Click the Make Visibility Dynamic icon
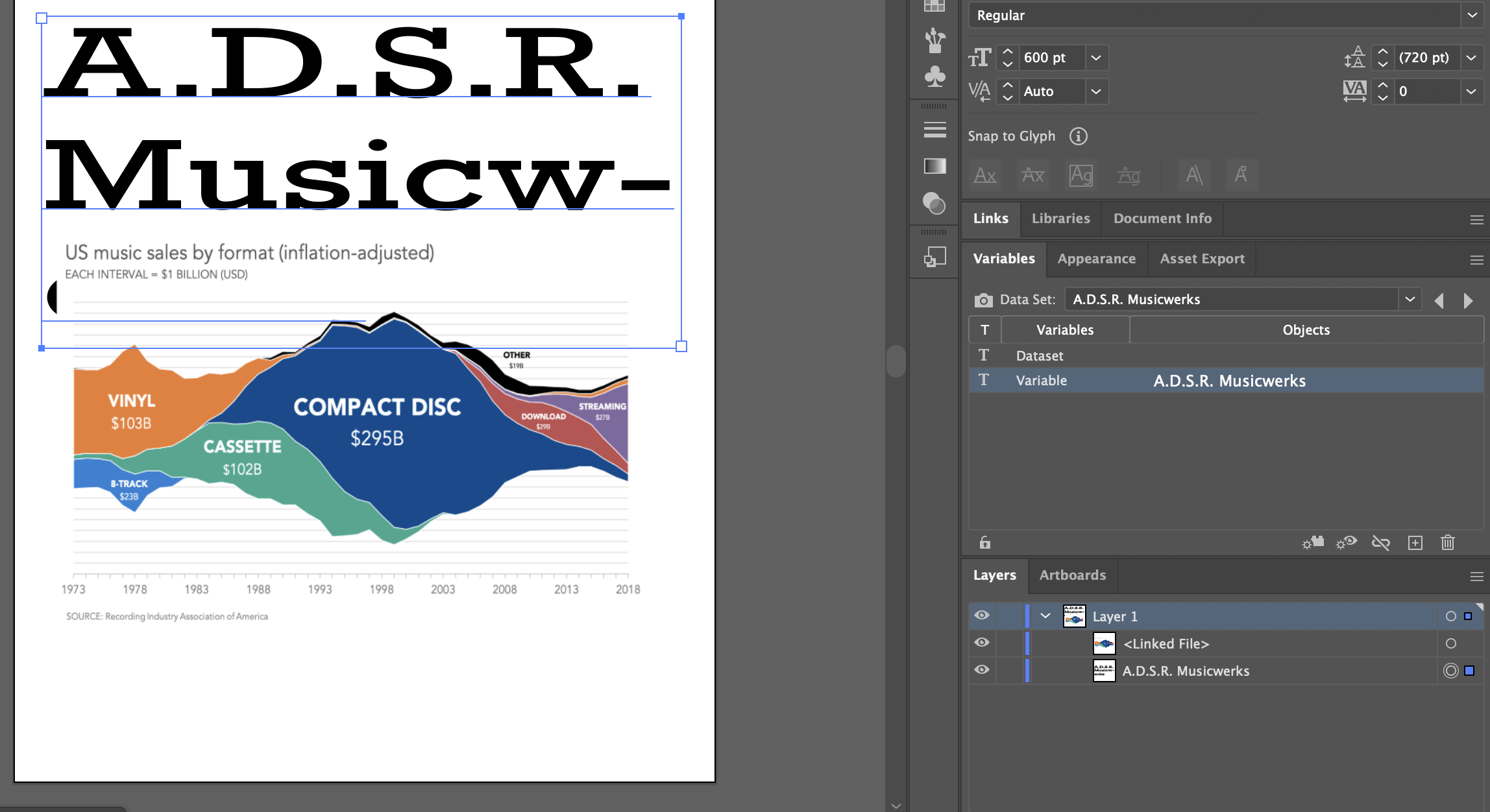Image resolution: width=1490 pixels, height=812 pixels. tap(1346, 543)
